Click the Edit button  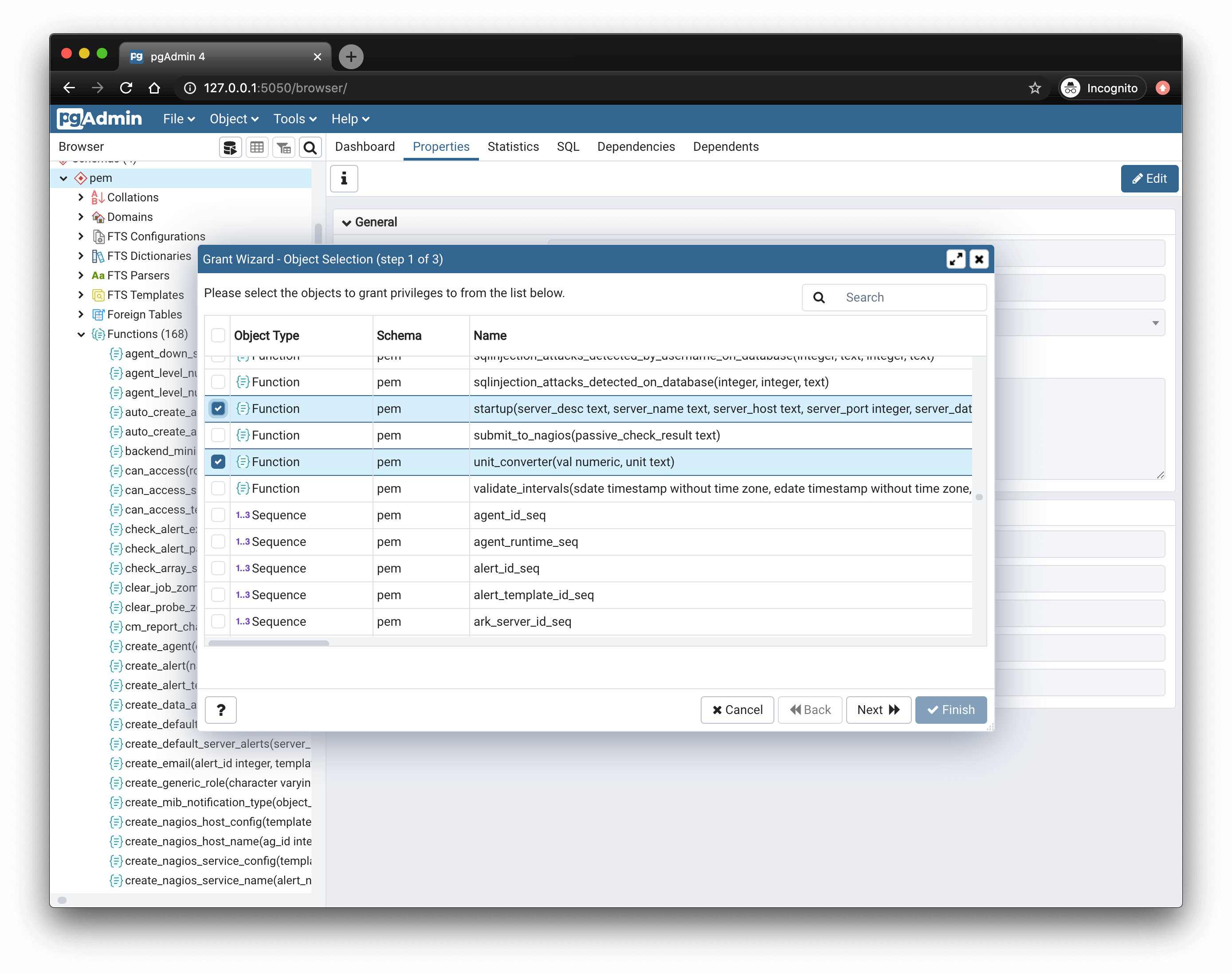tap(1150, 179)
